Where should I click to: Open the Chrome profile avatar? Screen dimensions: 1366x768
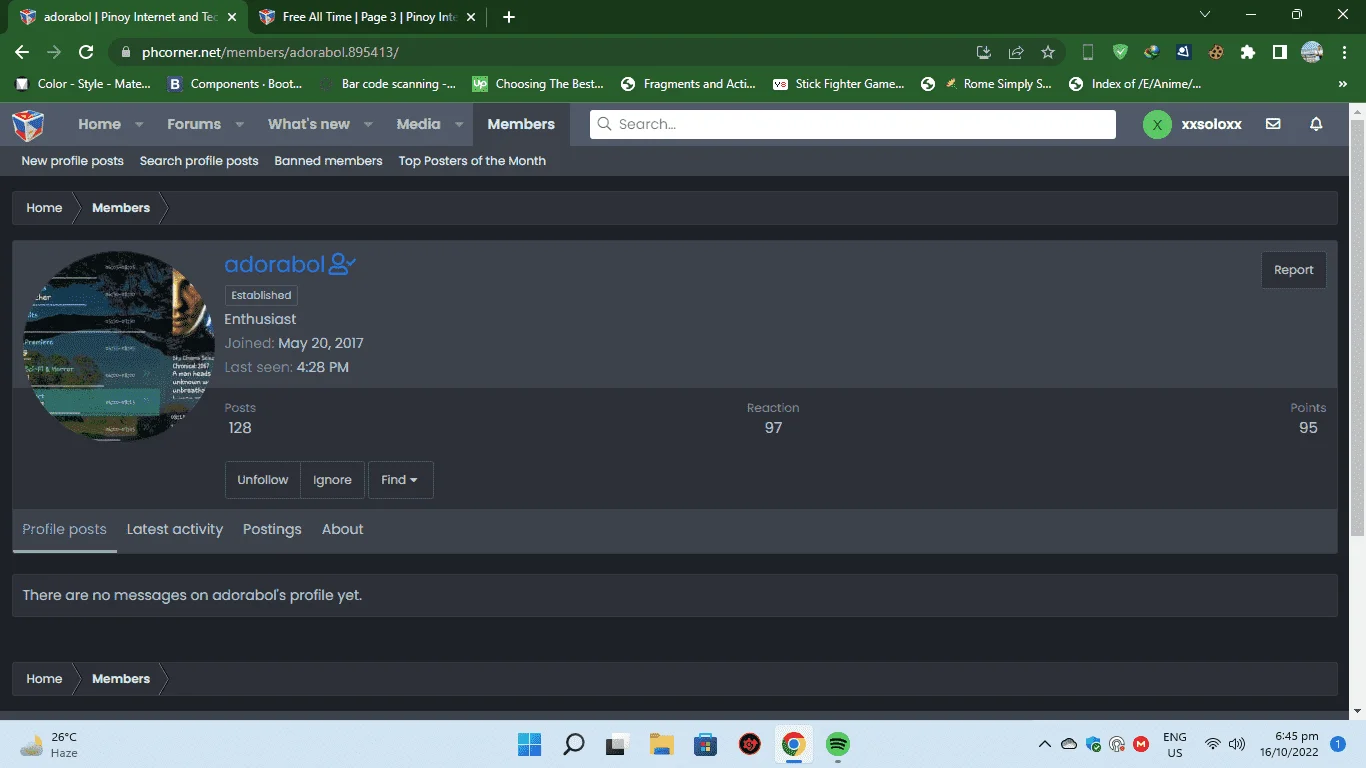tap(1312, 52)
